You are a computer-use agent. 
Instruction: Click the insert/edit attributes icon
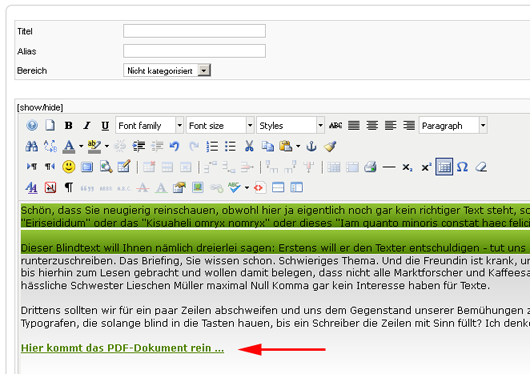coord(179,188)
